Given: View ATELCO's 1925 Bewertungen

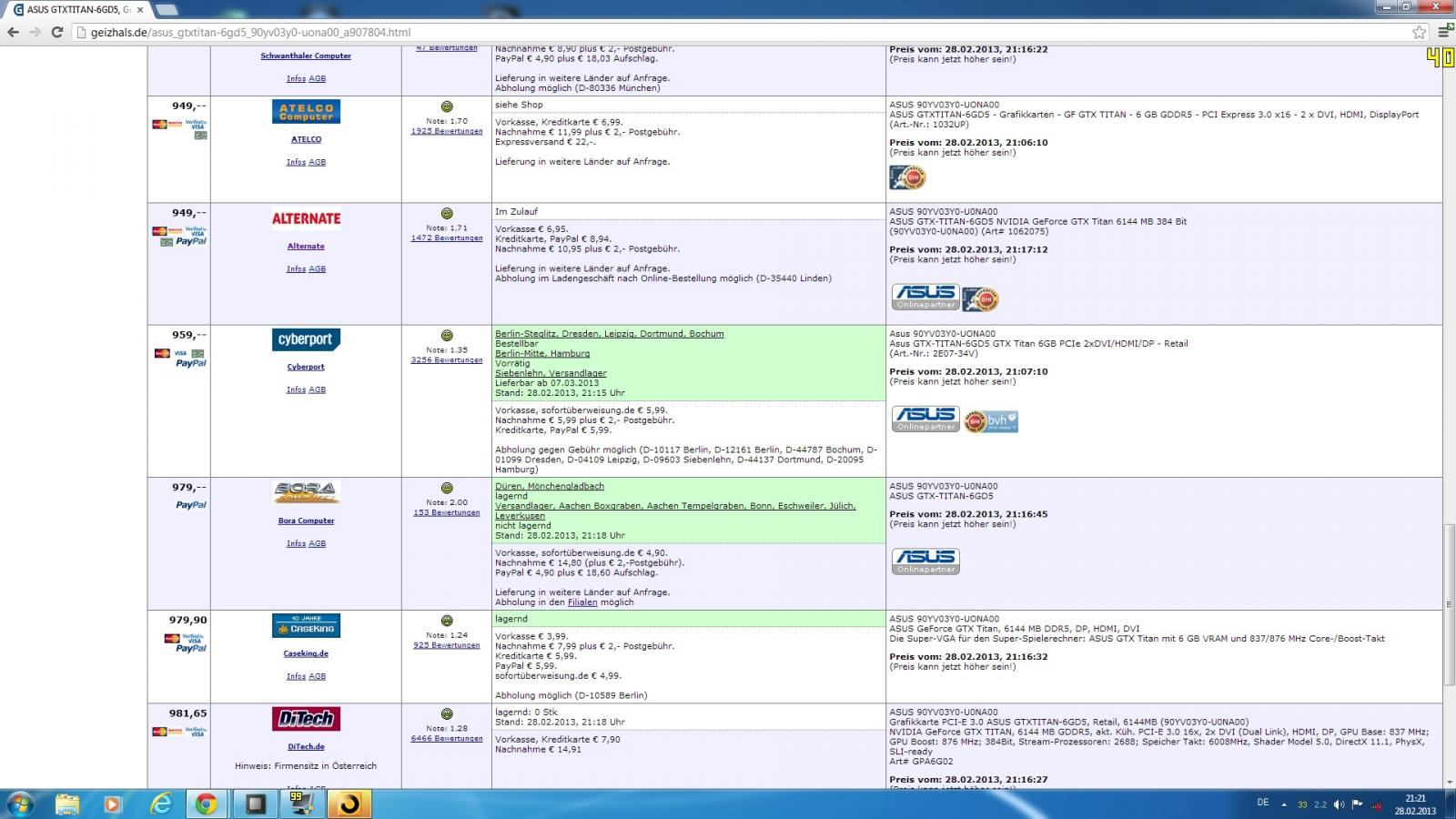Looking at the screenshot, I should [x=447, y=131].
